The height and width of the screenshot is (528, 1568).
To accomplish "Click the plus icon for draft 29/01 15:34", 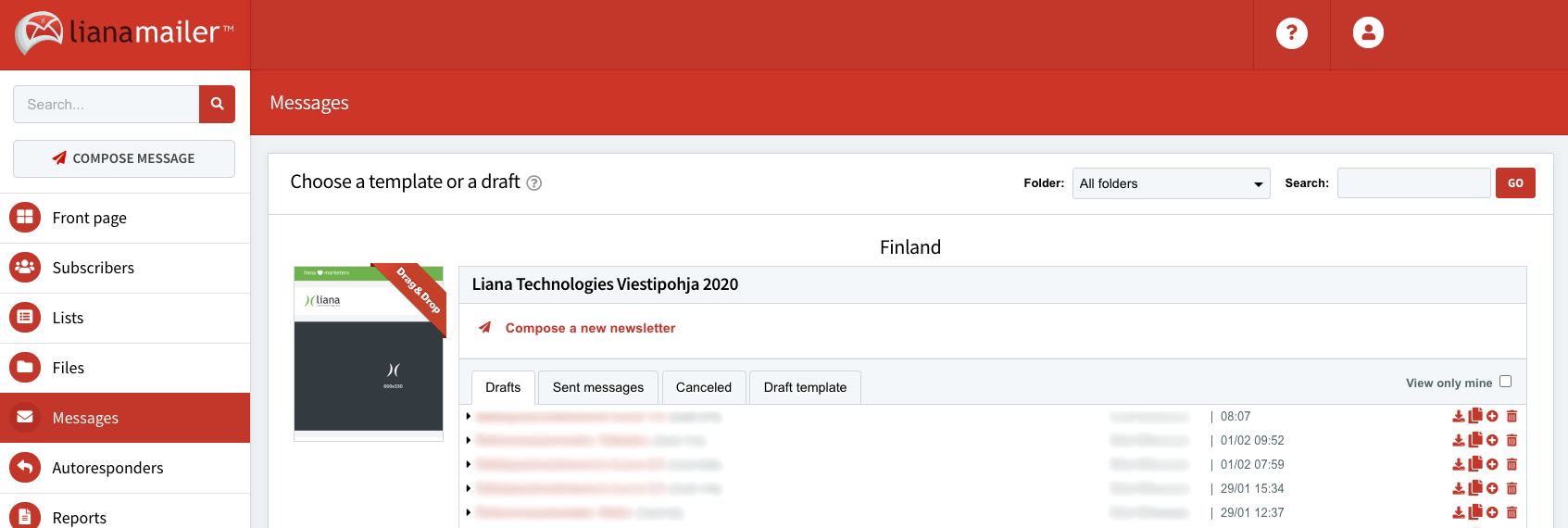I will (1492, 488).
